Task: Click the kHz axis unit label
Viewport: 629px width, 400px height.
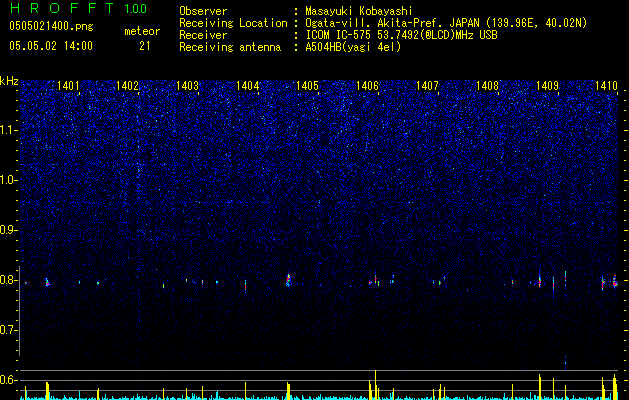Action: [9, 81]
